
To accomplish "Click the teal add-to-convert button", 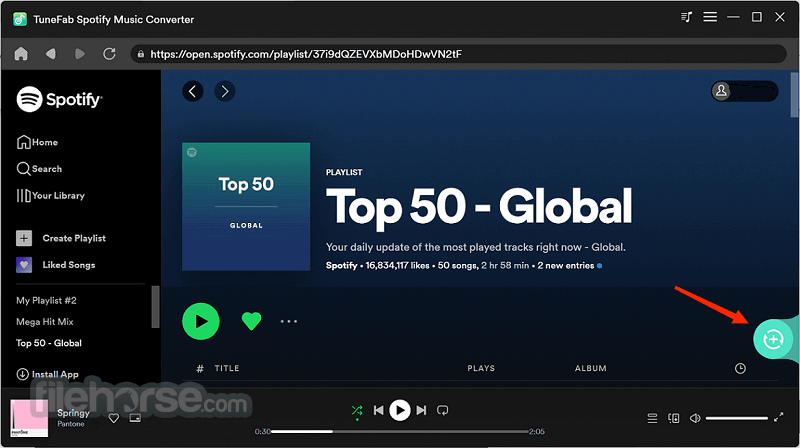I will point(773,339).
